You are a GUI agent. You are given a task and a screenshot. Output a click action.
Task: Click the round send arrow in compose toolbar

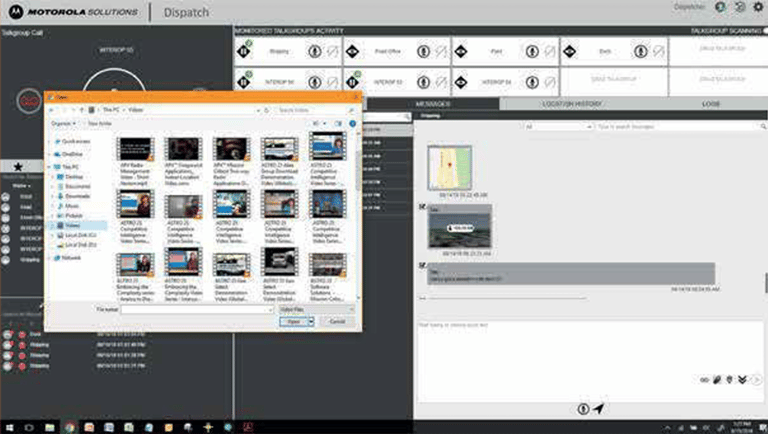[x=756, y=380]
